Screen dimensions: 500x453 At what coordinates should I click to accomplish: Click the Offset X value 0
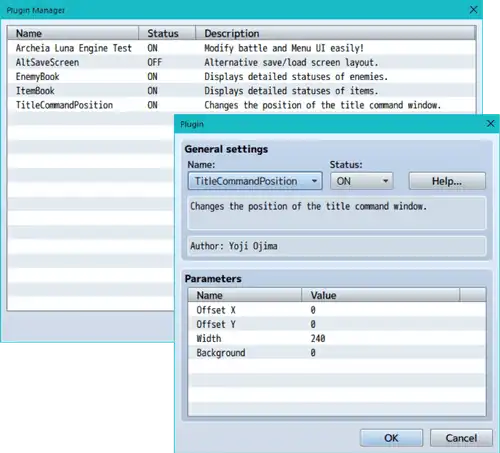(313, 310)
